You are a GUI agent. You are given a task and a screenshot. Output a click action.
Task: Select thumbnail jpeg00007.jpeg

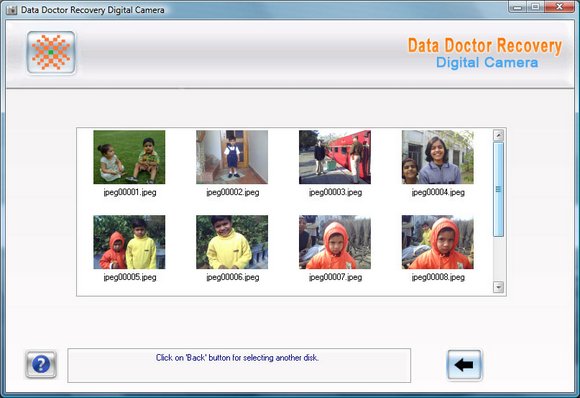335,242
